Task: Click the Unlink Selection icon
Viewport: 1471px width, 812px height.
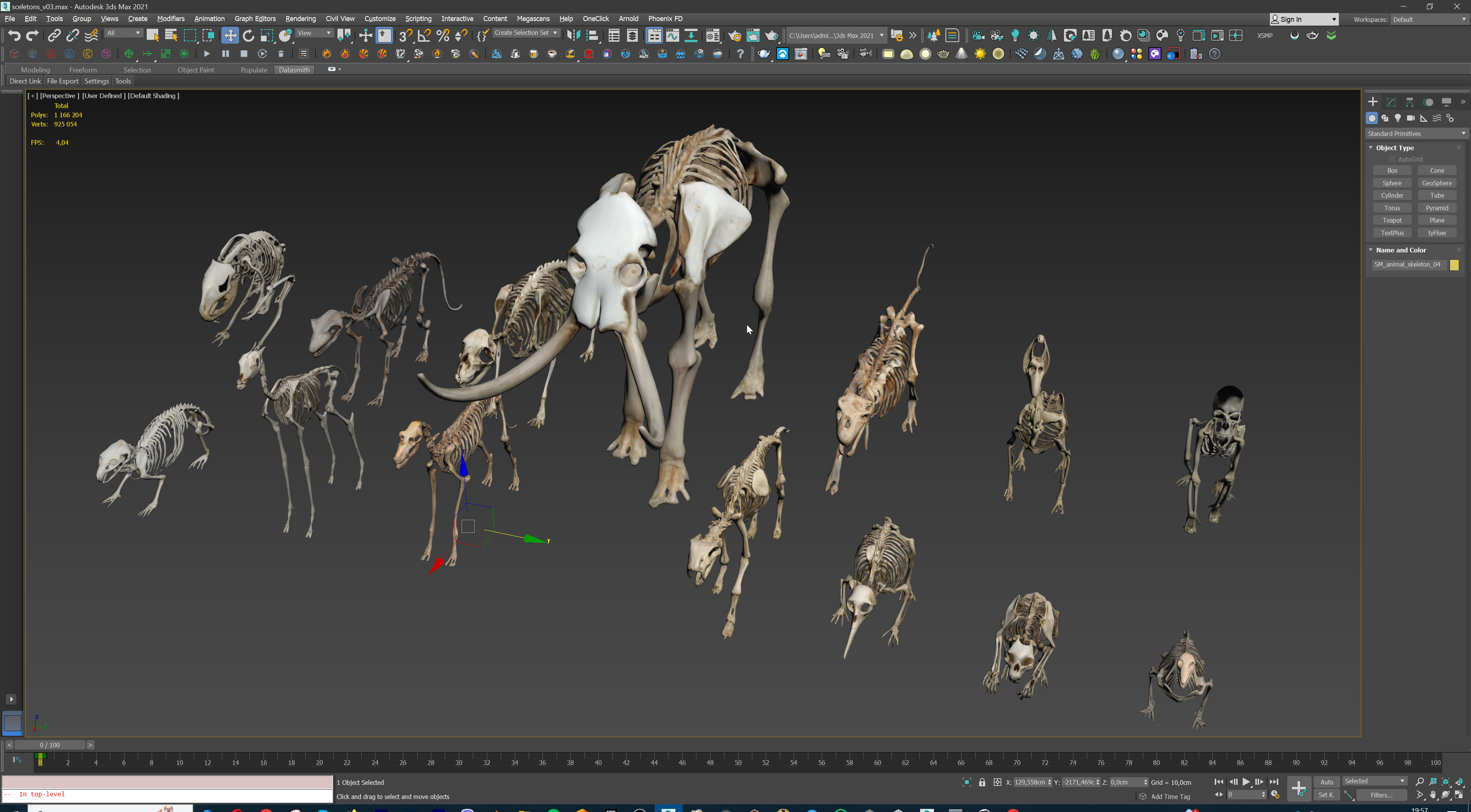Action: tap(72, 35)
